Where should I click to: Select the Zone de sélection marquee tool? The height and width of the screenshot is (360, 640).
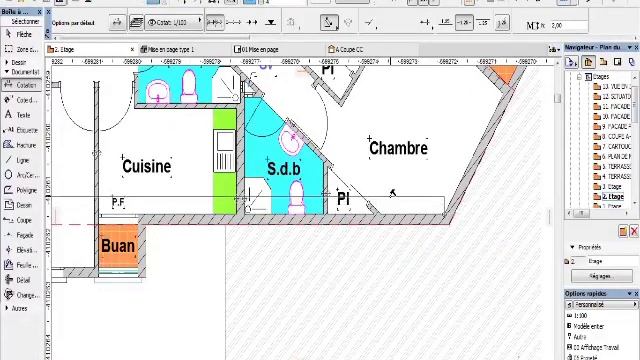[x=20, y=49]
